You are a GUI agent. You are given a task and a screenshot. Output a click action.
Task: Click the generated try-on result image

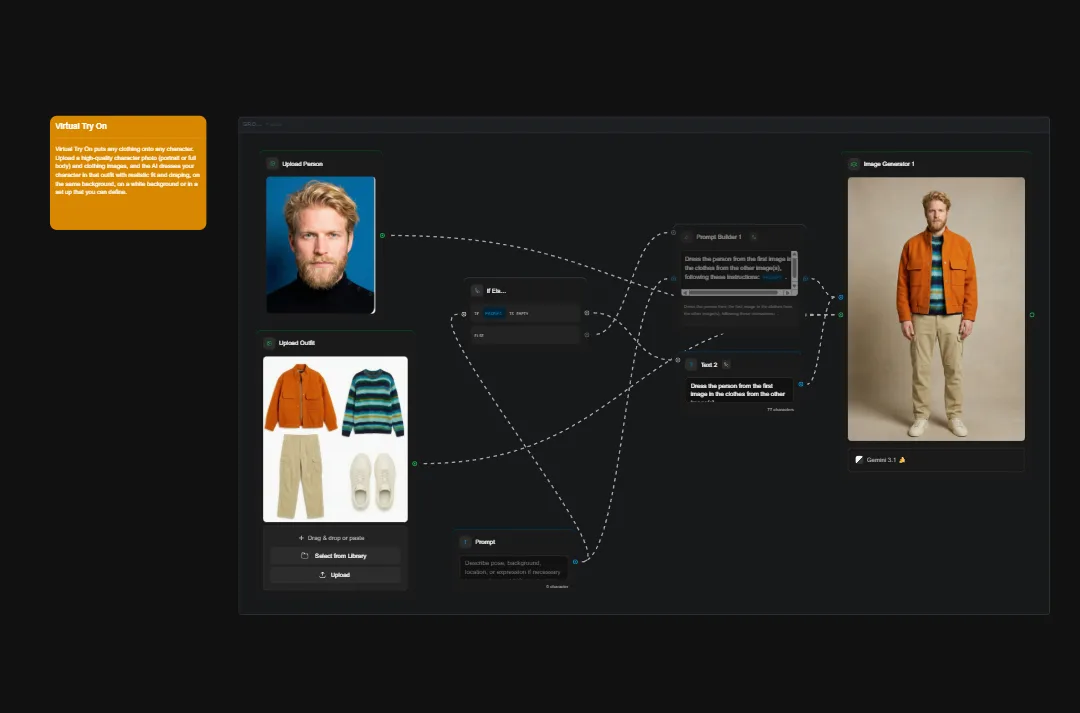[936, 308]
